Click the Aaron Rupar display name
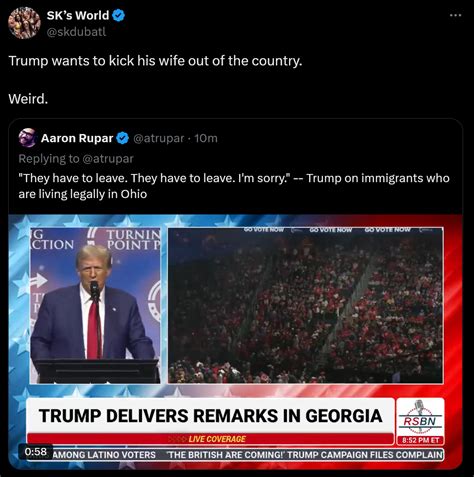This screenshot has height=477, width=474. (x=77, y=138)
